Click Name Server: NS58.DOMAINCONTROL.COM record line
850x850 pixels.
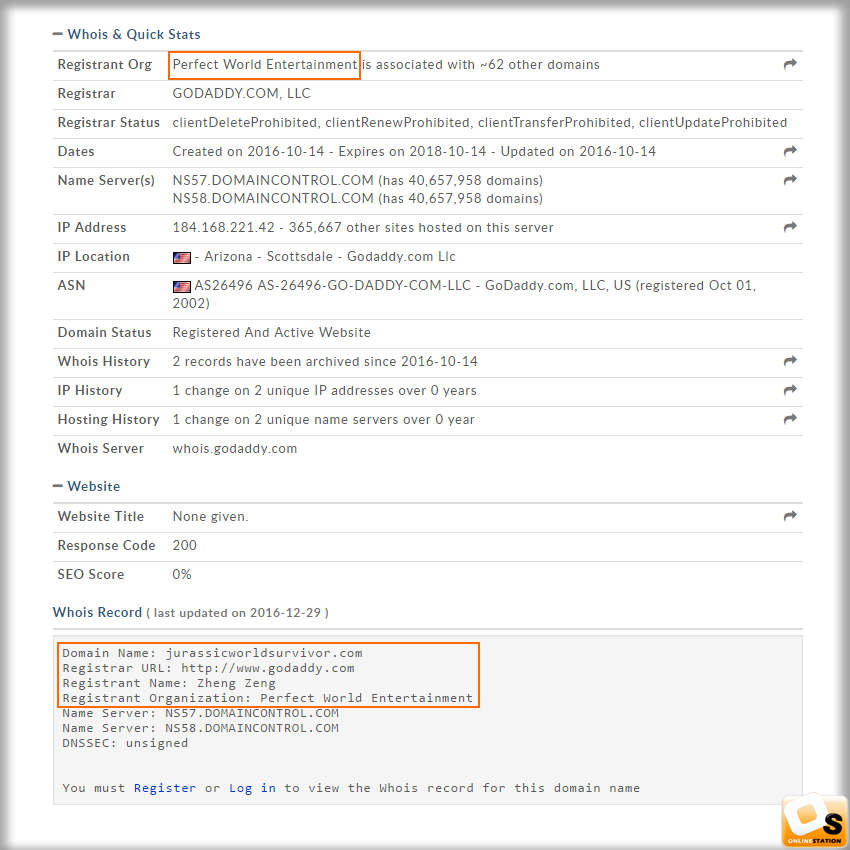pyautogui.click(x=201, y=728)
